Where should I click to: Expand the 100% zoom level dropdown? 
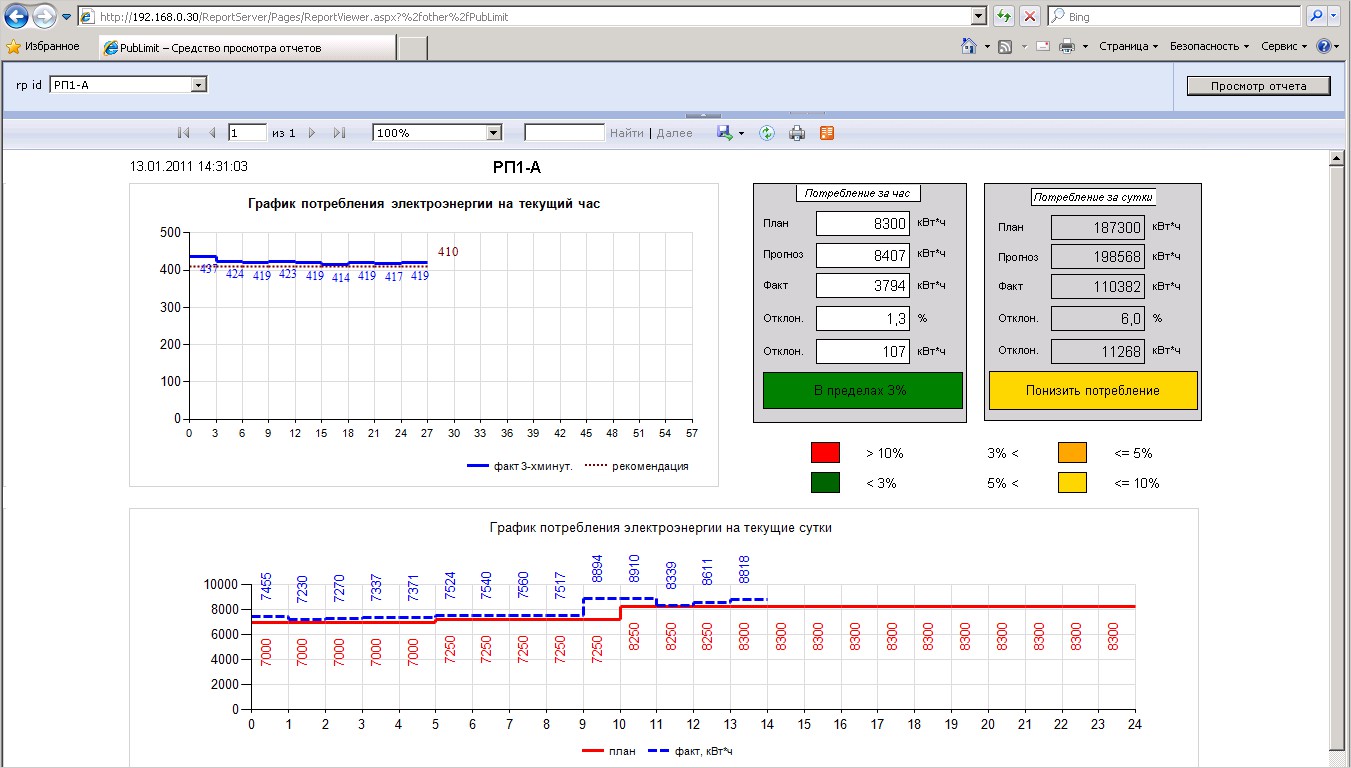493,133
